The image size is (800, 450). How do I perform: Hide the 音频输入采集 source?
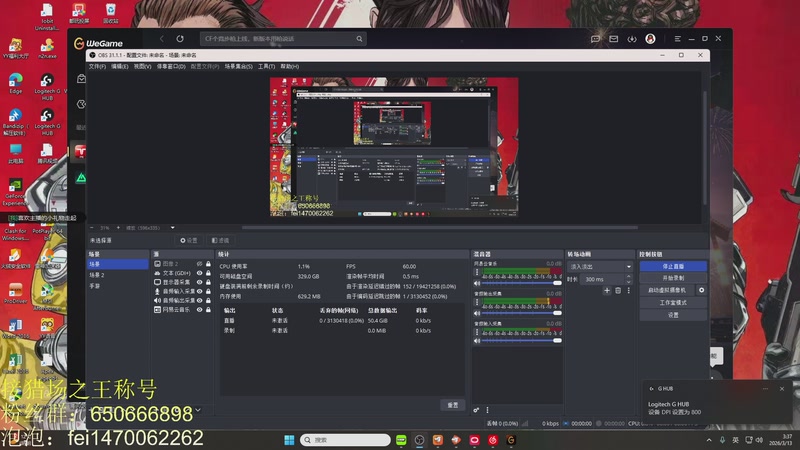tap(199, 291)
